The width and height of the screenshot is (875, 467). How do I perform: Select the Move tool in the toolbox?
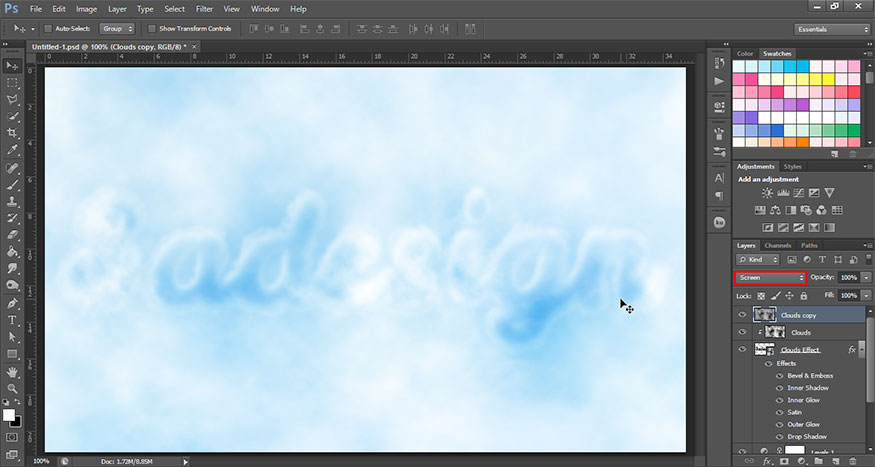tap(13, 66)
